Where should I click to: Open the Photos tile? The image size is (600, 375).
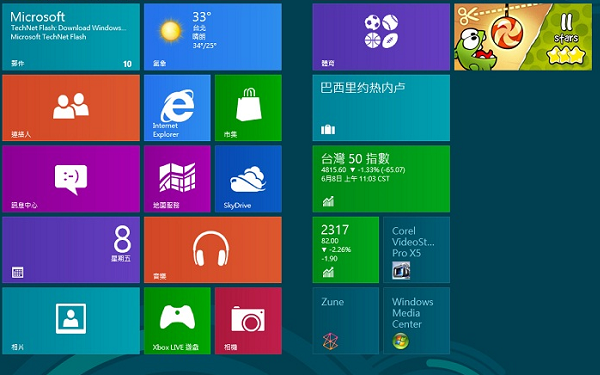(x=71, y=321)
